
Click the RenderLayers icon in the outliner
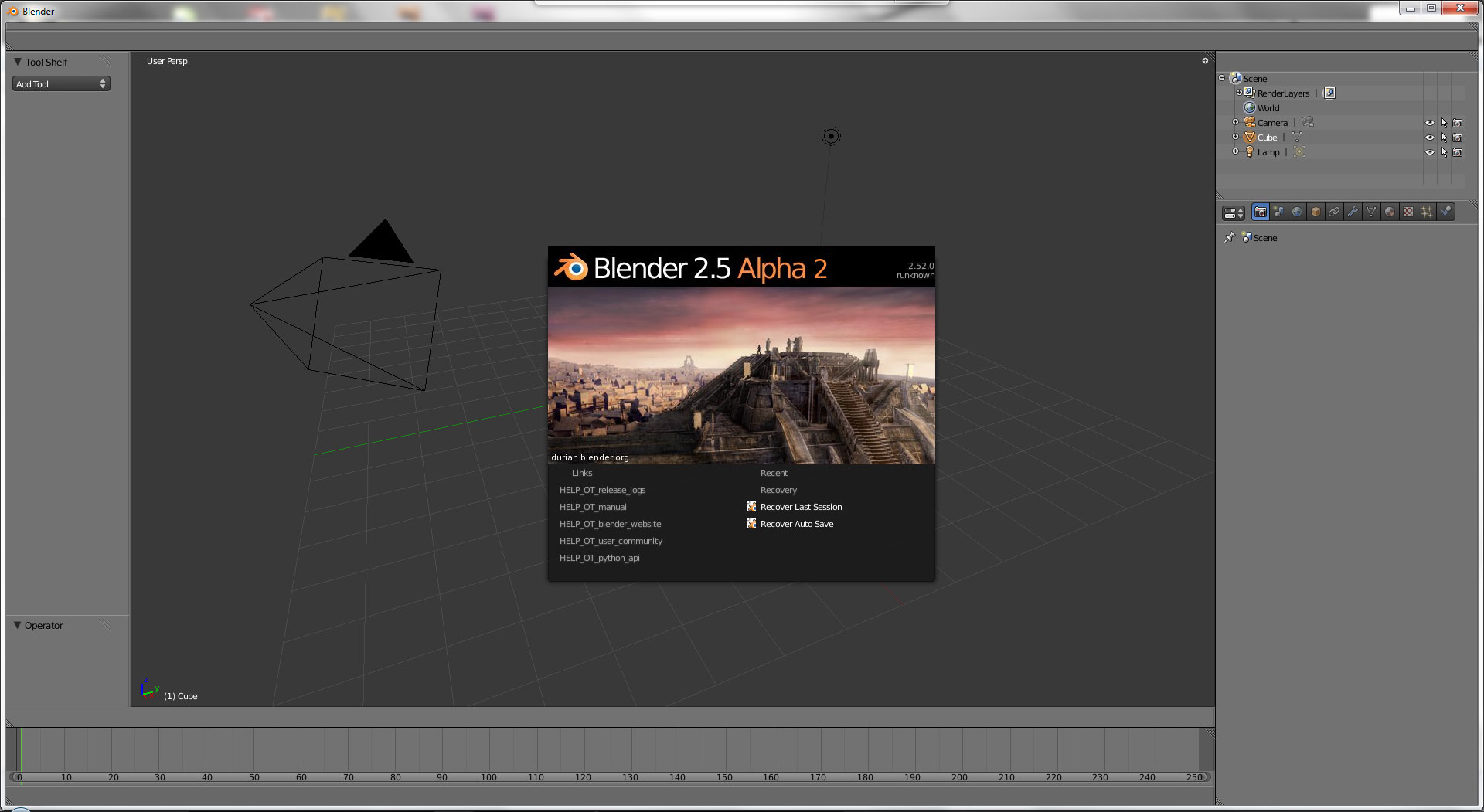tap(1250, 93)
